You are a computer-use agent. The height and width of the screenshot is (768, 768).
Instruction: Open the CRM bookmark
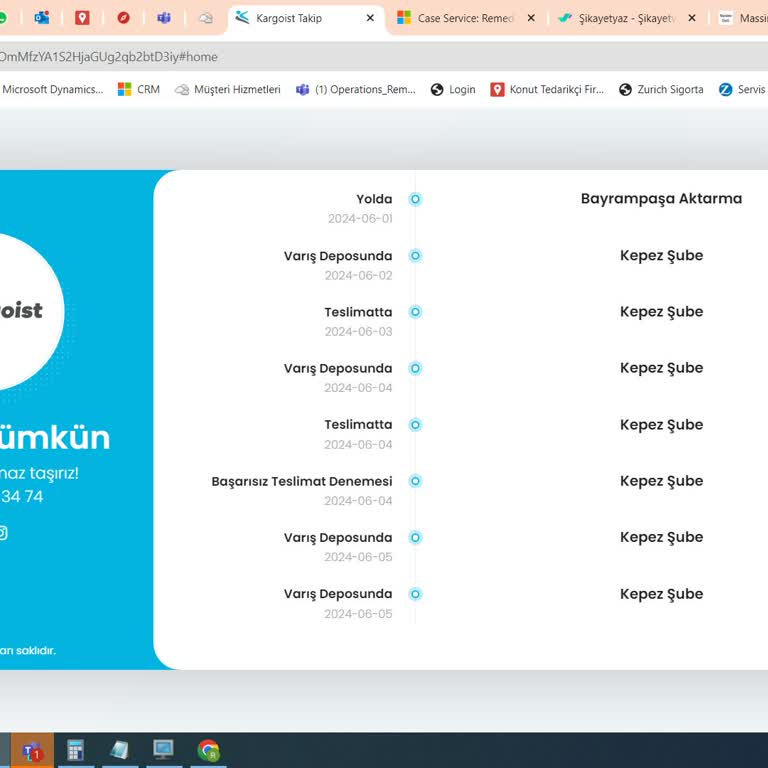point(139,90)
